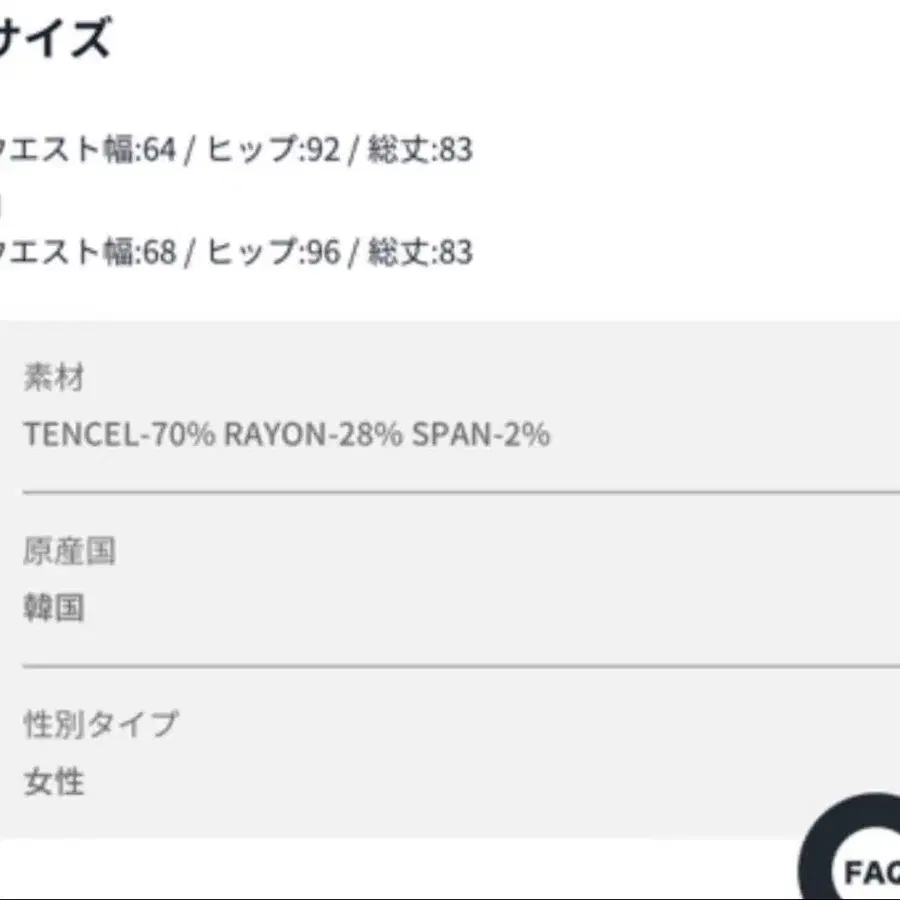Click the 素材 label
The width and height of the screenshot is (900, 900).
(54, 378)
